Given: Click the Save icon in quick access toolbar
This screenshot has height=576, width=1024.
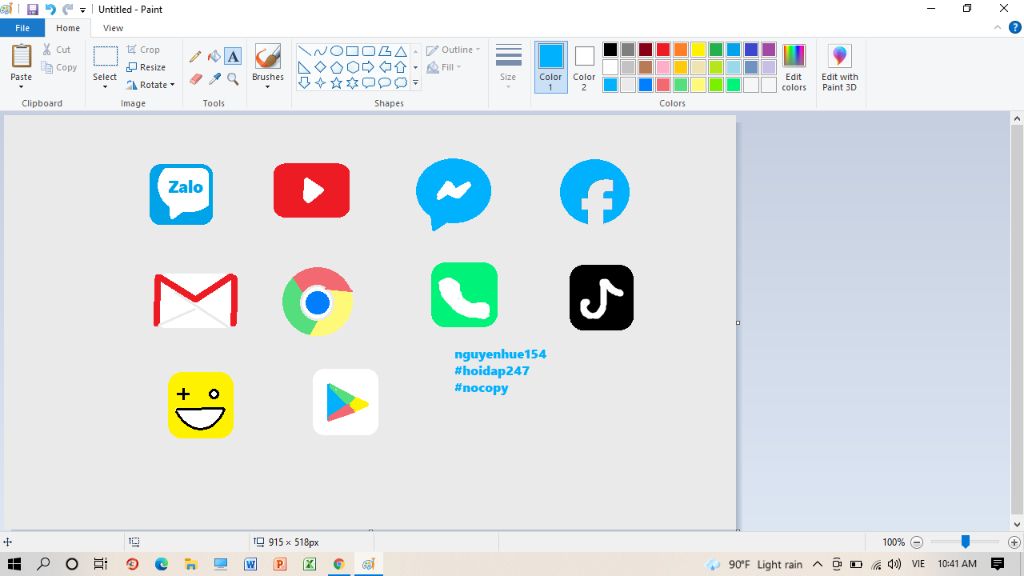Looking at the screenshot, I should coord(32,9).
